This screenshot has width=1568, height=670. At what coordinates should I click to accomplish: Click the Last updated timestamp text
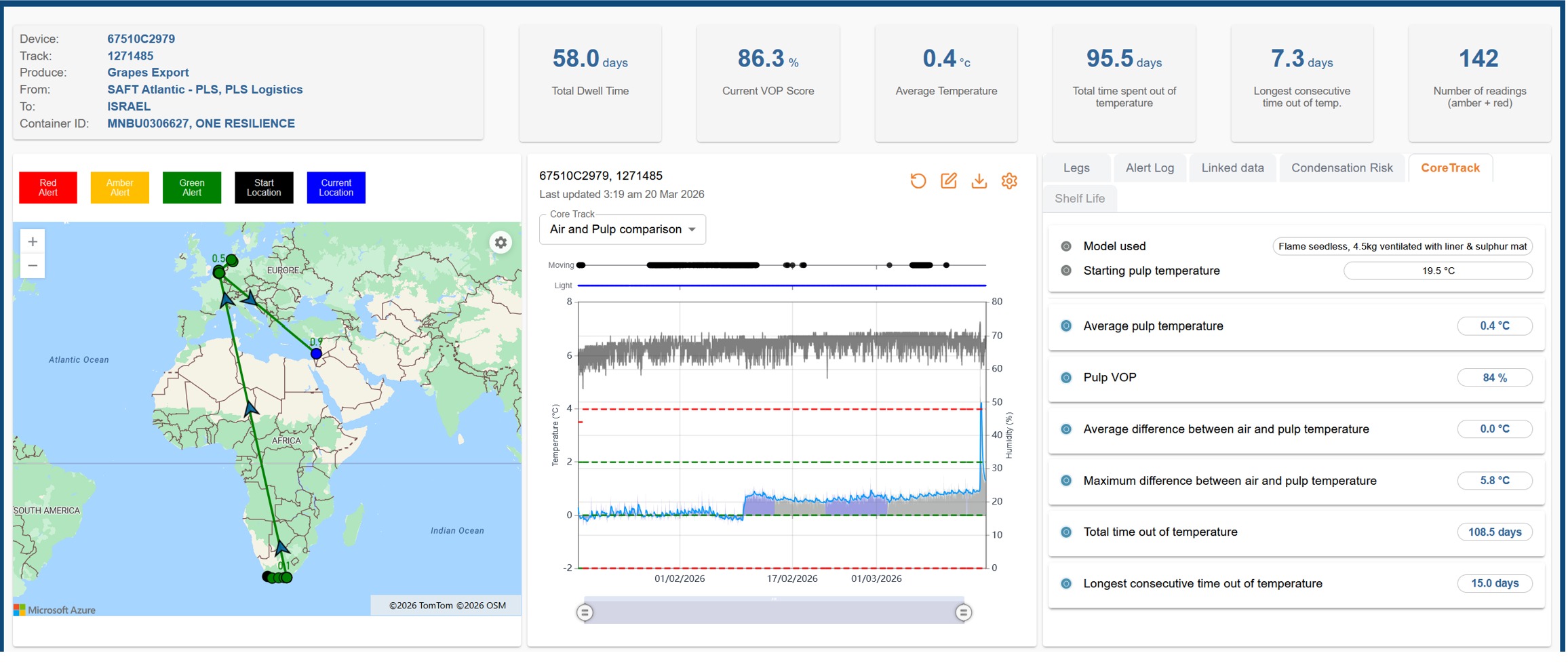tap(621, 195)
